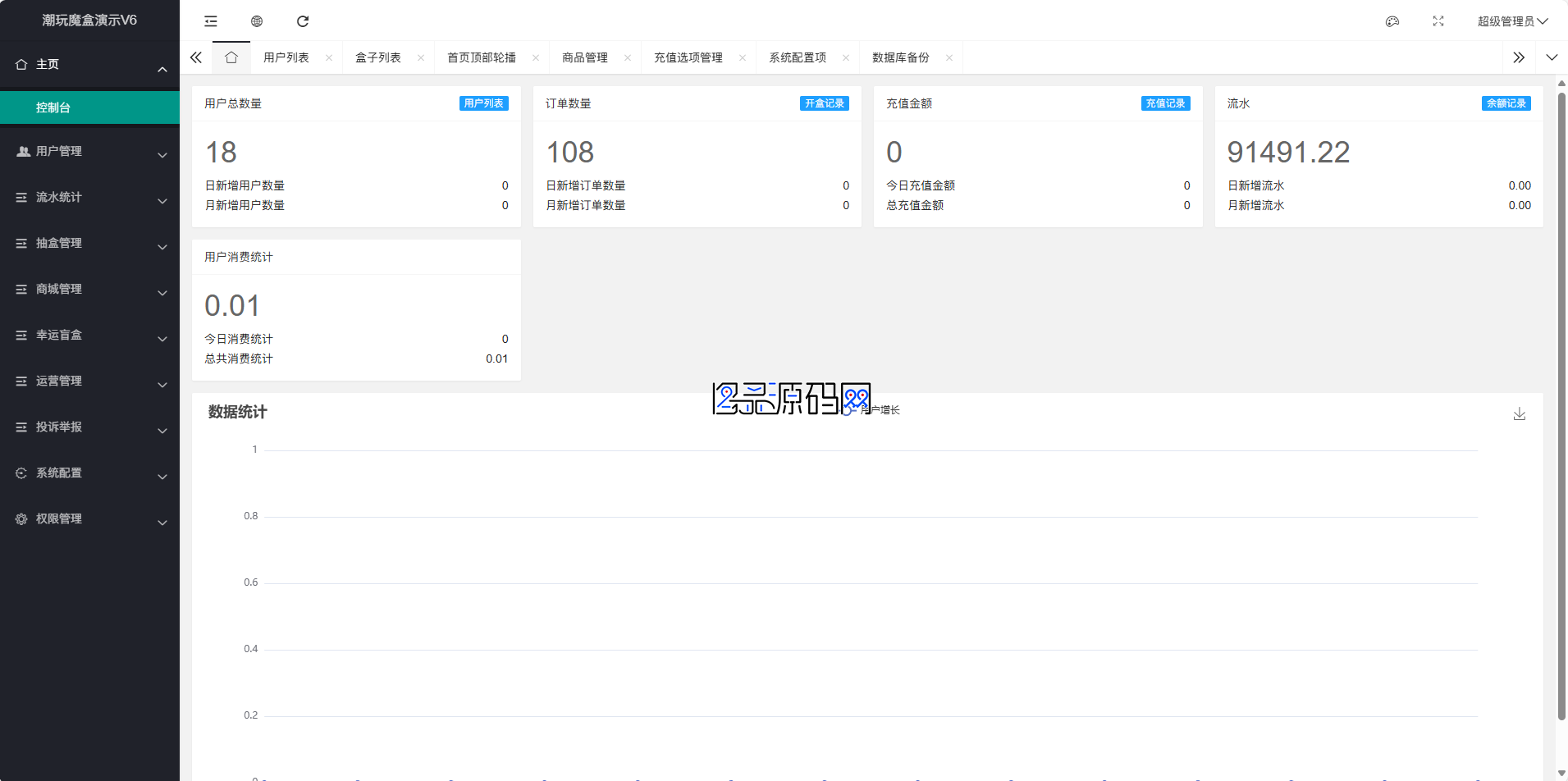
Task: Expand 抽盒管理 sidebar menu
Action: (x=89, y=244)
